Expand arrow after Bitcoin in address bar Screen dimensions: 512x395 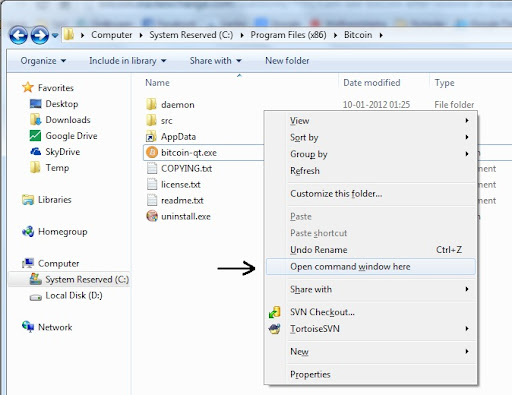[x=381, y=35]
